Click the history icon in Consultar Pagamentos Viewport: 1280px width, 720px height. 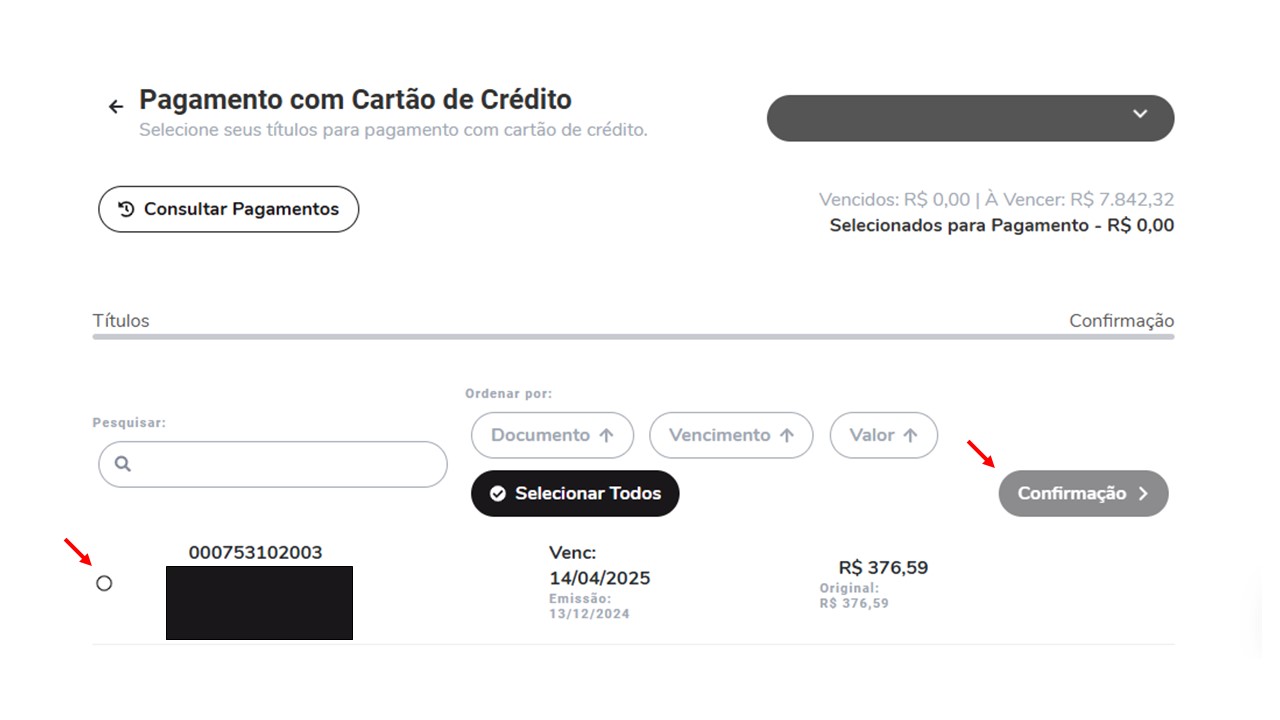[x=127, y=209]
